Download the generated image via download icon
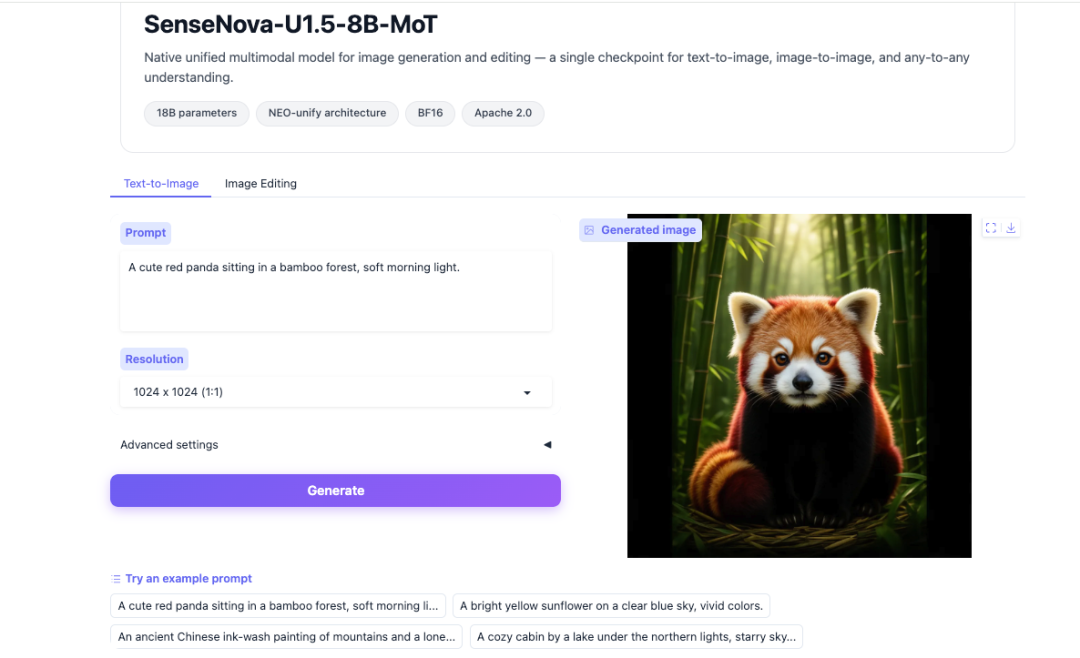The width and height of the screenshot is (1080, 658). click(1010, 228)
